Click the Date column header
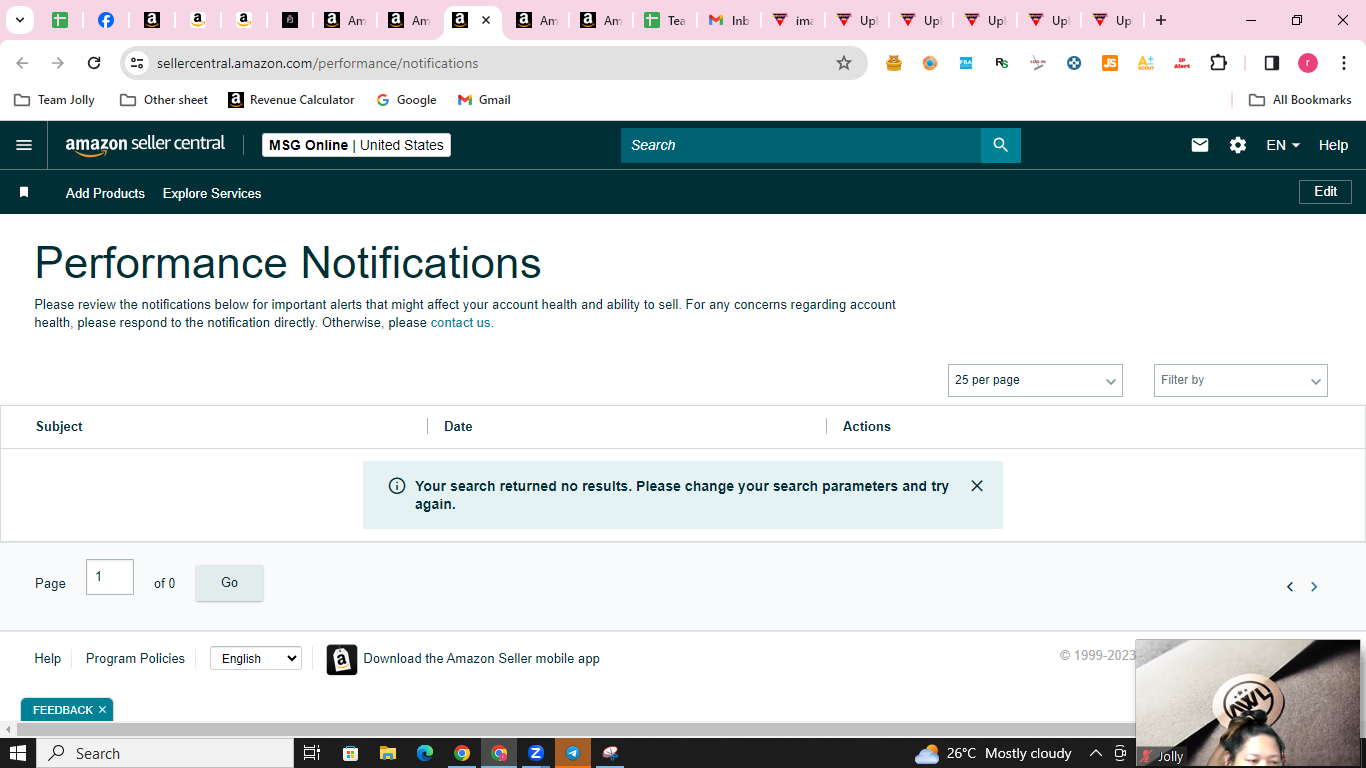Viewport: 1366px width, 768px height. pyautogui.click(x=458, y=426)
